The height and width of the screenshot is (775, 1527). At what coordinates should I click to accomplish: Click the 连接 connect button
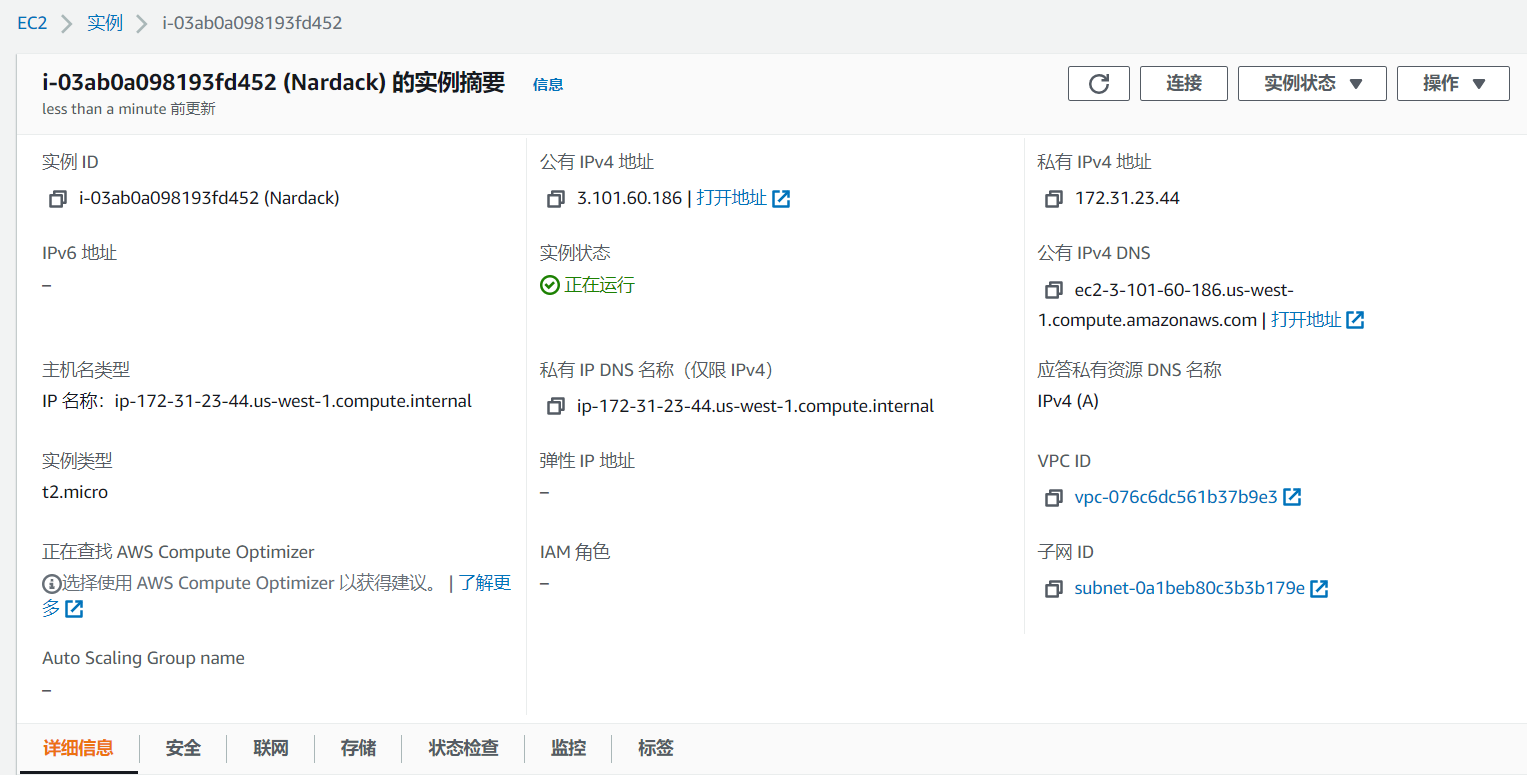[1184, 84]
